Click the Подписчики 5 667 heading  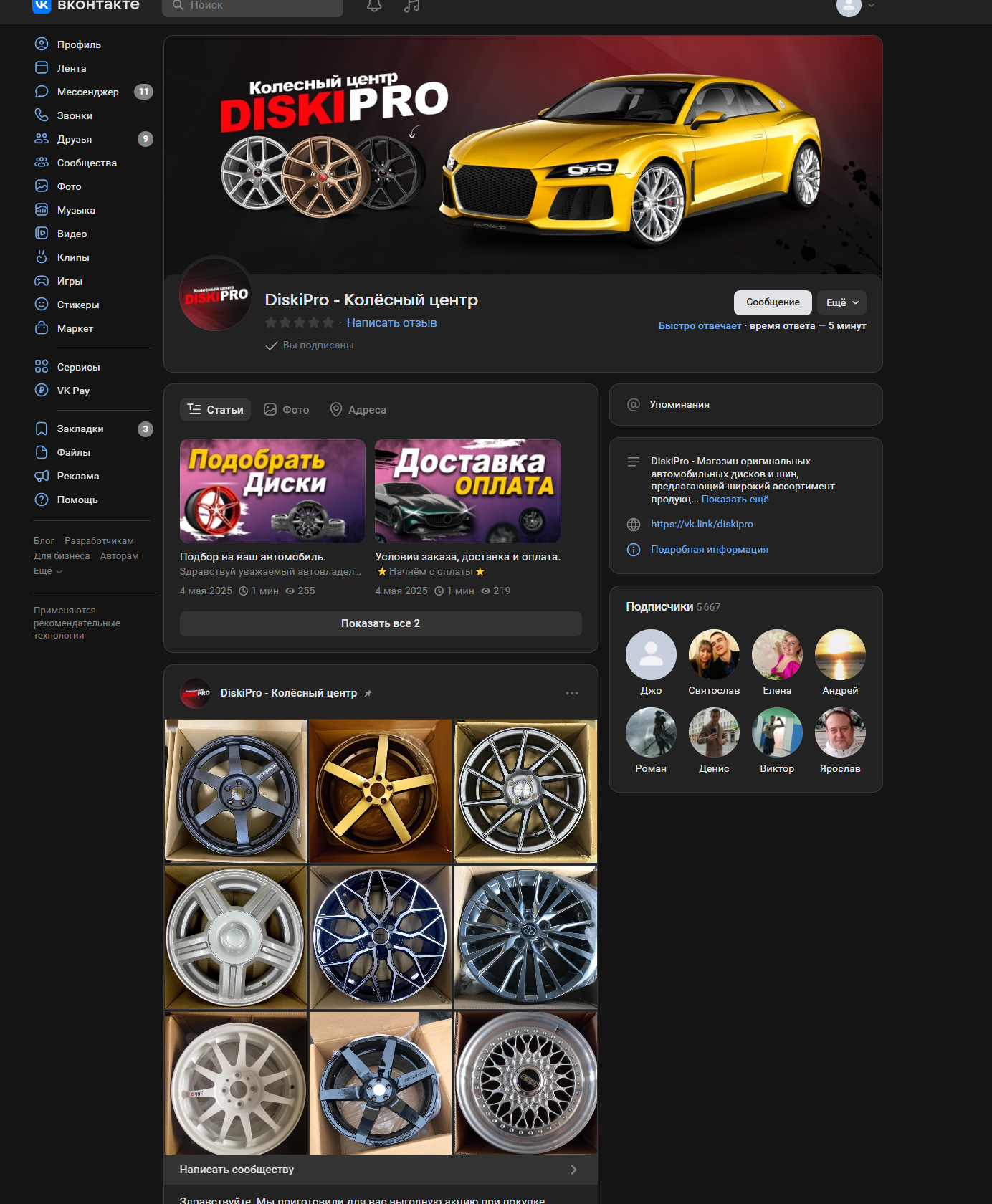673,607
